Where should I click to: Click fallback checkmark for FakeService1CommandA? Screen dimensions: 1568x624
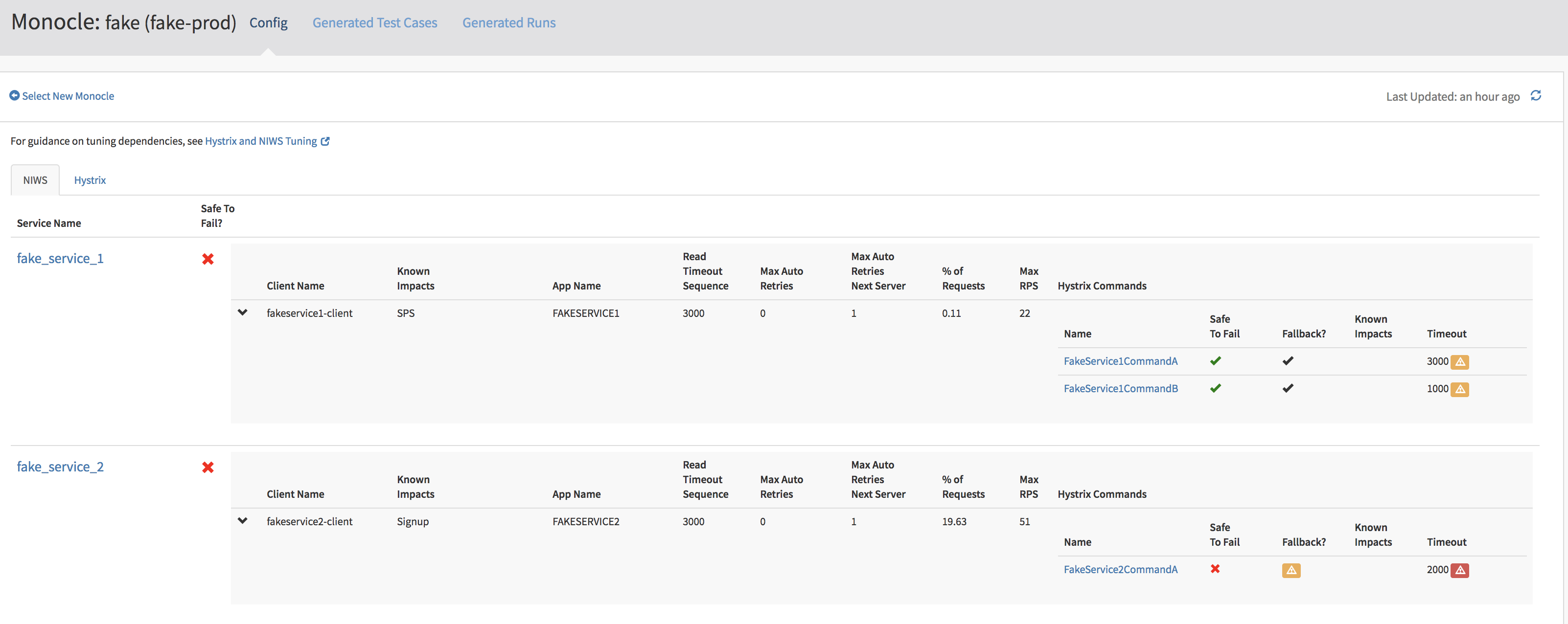pyautogui.click(x=1288, y=360)
